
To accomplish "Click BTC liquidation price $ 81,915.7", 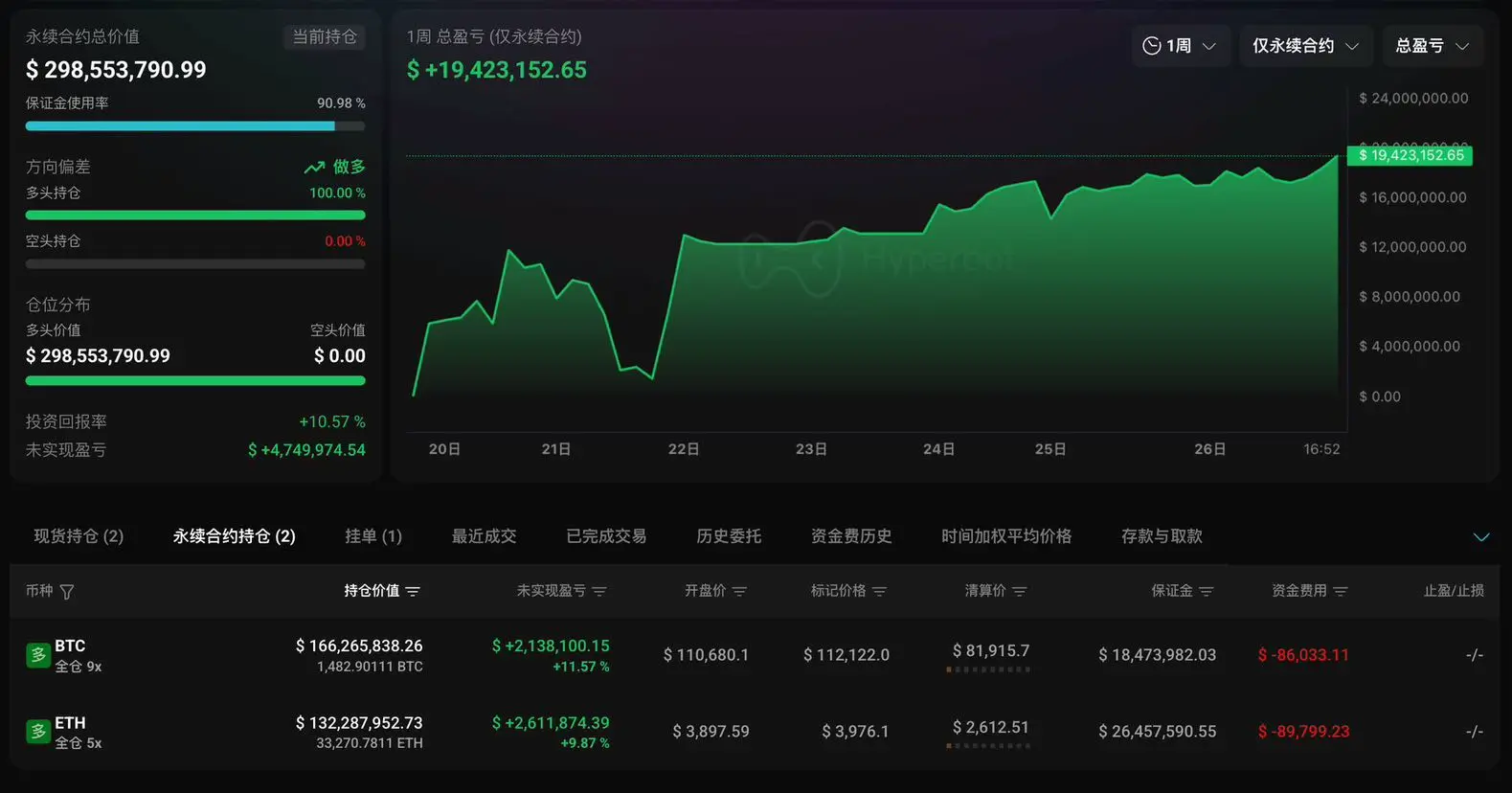I will tap(991, 651).
